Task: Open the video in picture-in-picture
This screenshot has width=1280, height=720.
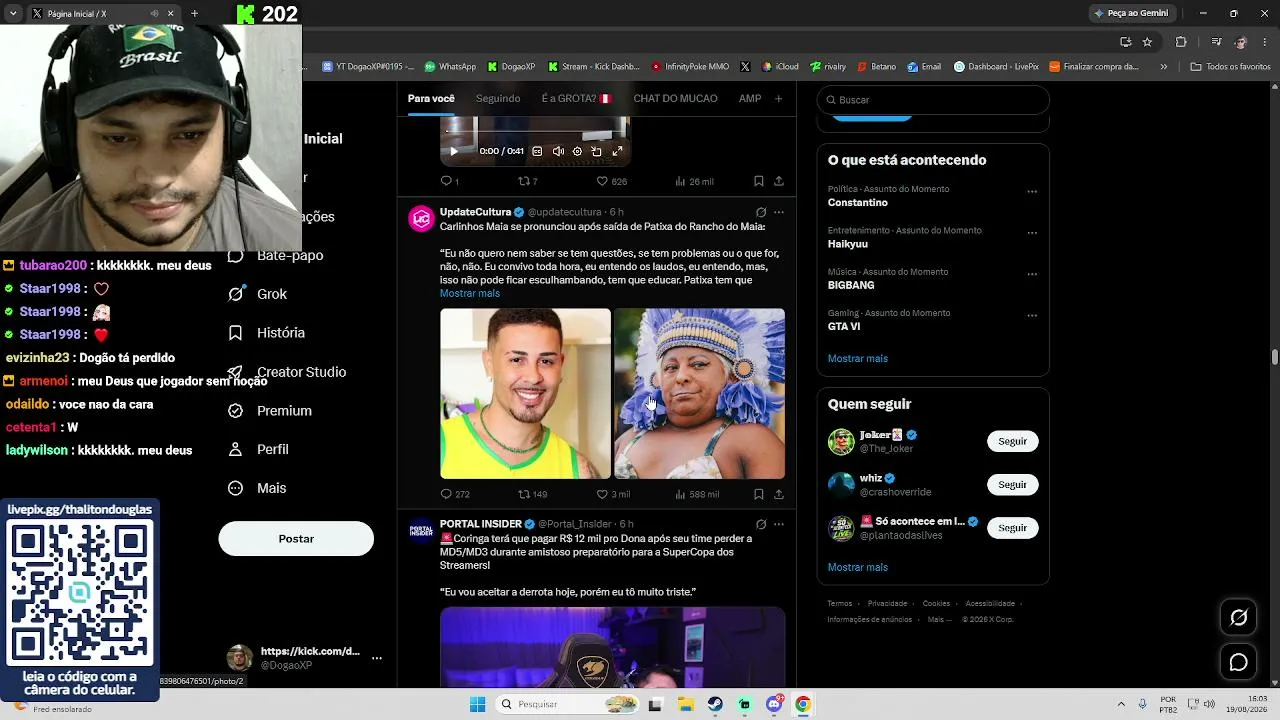Action: tap(596, 151)
